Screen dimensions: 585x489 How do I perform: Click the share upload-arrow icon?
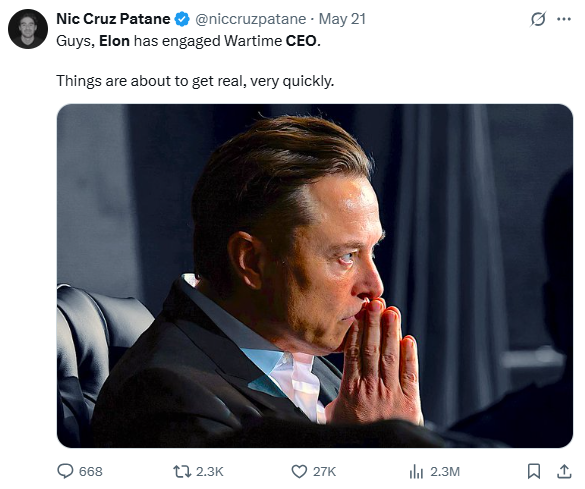click(x=564, y=471)
